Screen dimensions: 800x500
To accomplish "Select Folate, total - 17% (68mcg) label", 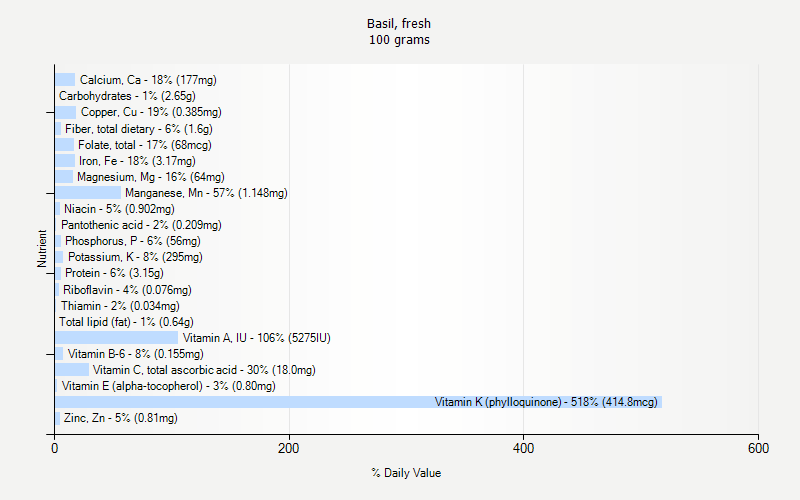I will pyautogui.click(x=144, y=145).
